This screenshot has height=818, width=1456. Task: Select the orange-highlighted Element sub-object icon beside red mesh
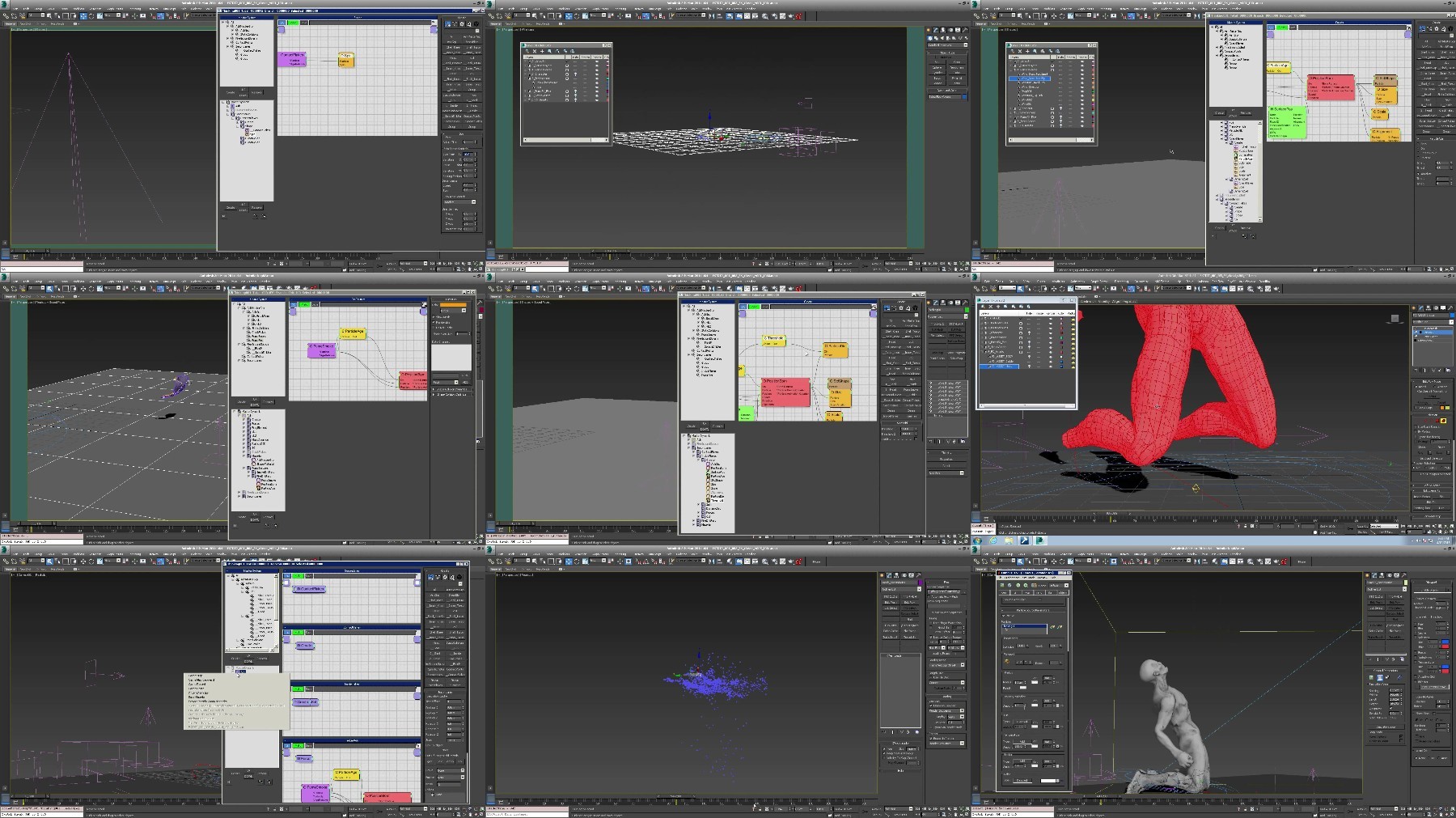1444,421
